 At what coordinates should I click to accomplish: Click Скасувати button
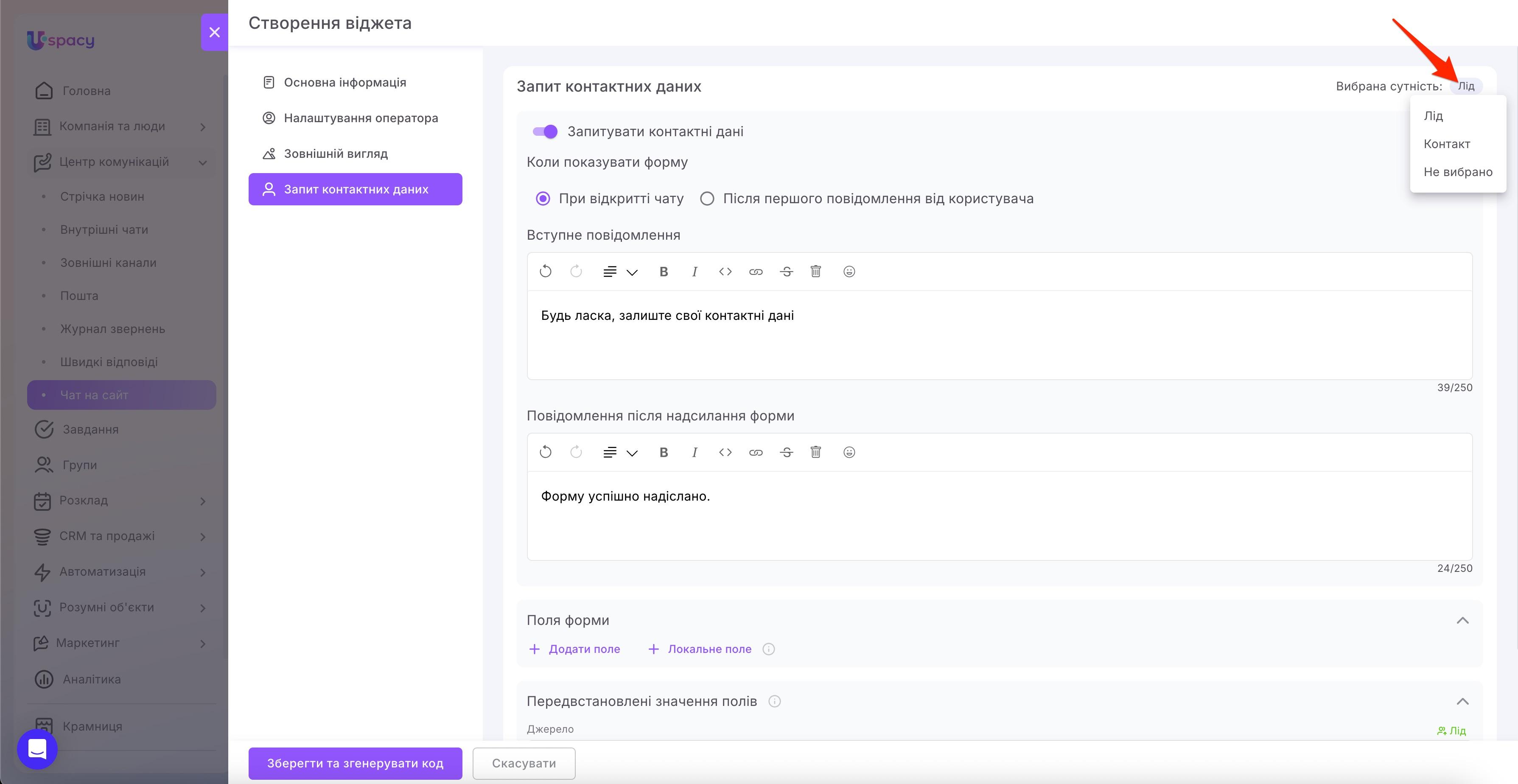tap(524, 763)
